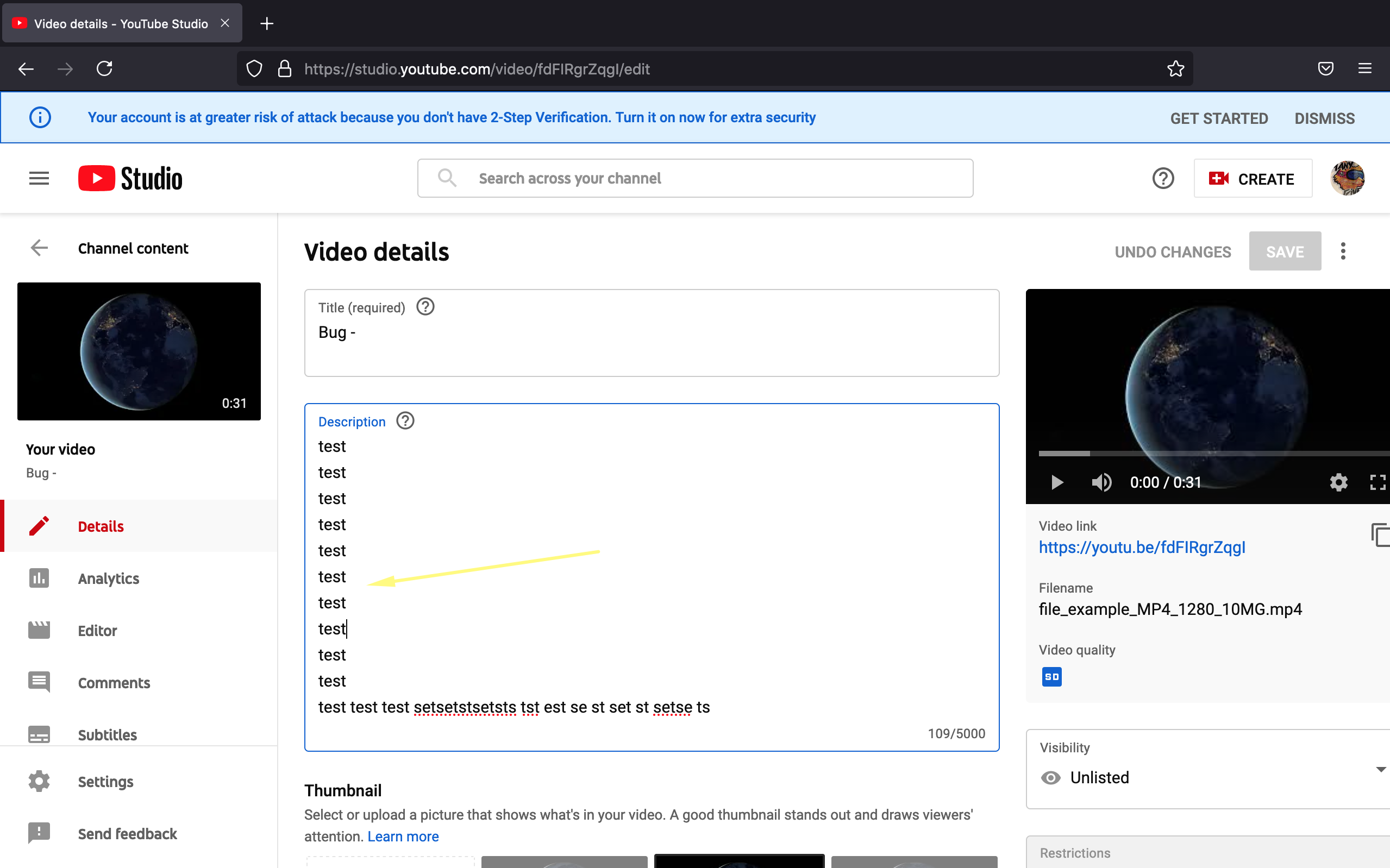Mute the video preview audio
Image resolution: width=1390 pixels, height=868 pixels.
click(1102, 482)
